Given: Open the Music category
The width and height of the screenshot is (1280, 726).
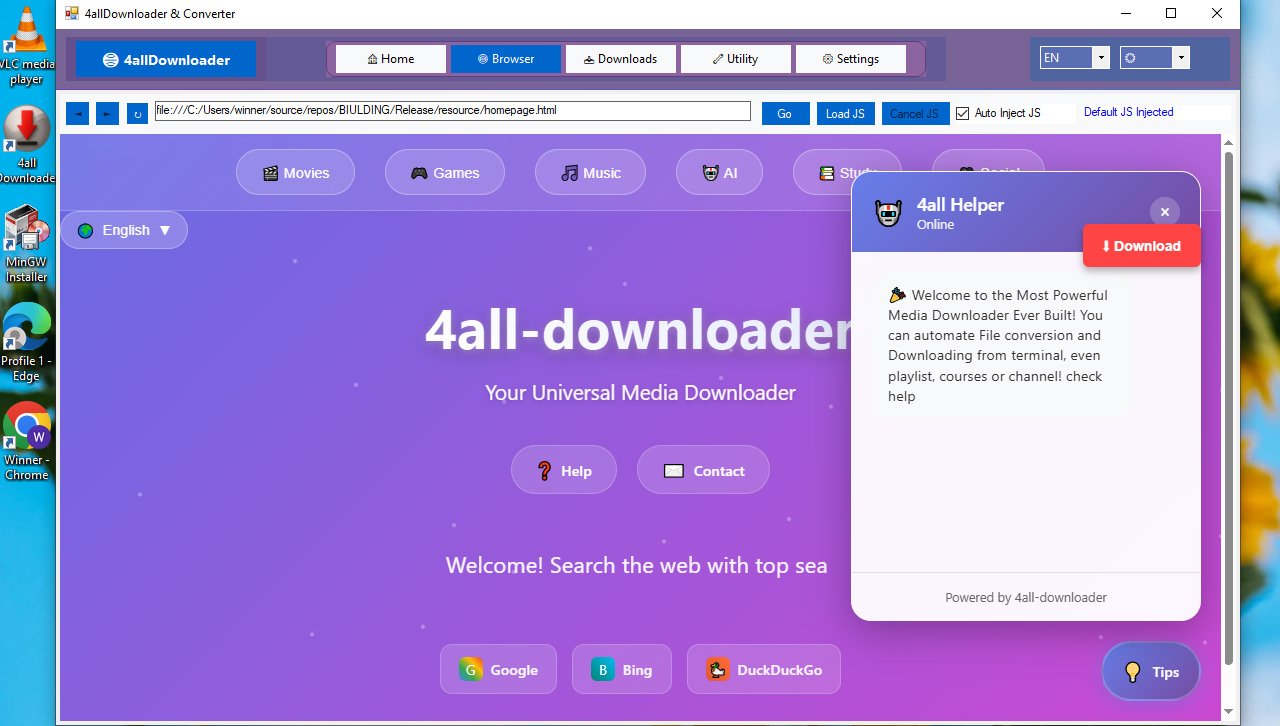Looking at the screenshot, I should click(591, 173).
